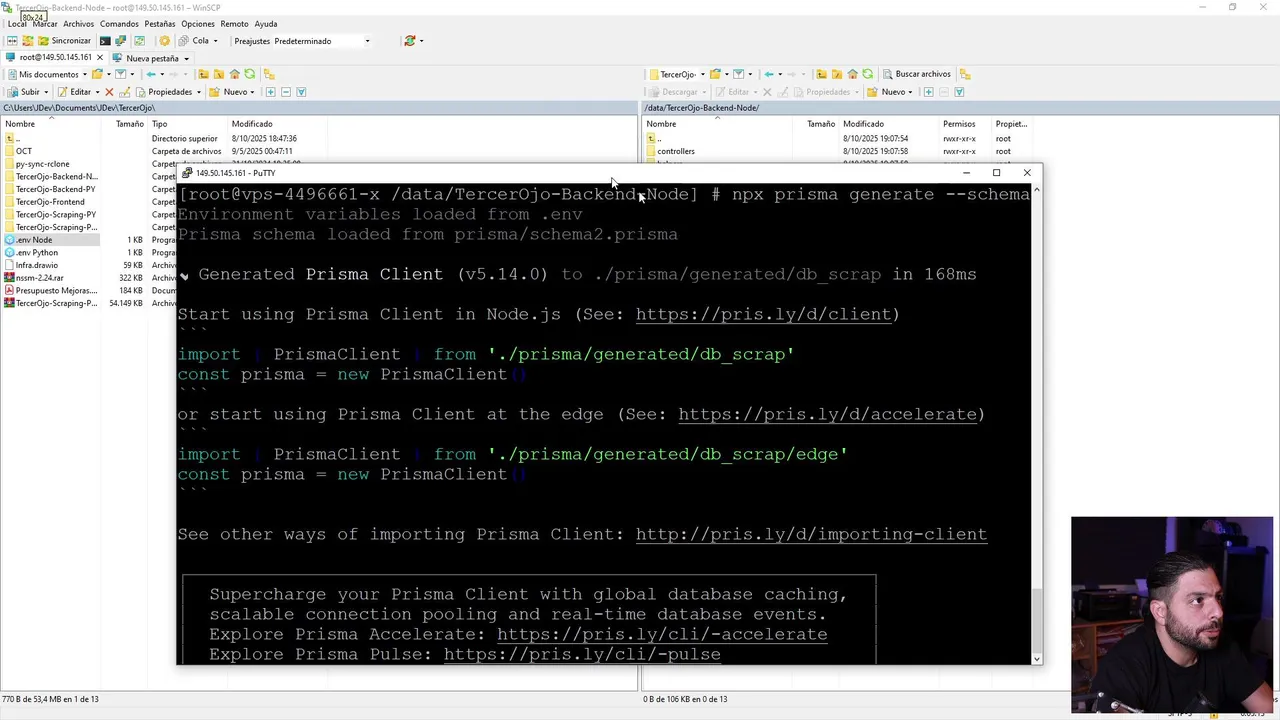Screen dimensions: 1280x720
Task: Open the Marcar menu
Action: pos(45,24)
